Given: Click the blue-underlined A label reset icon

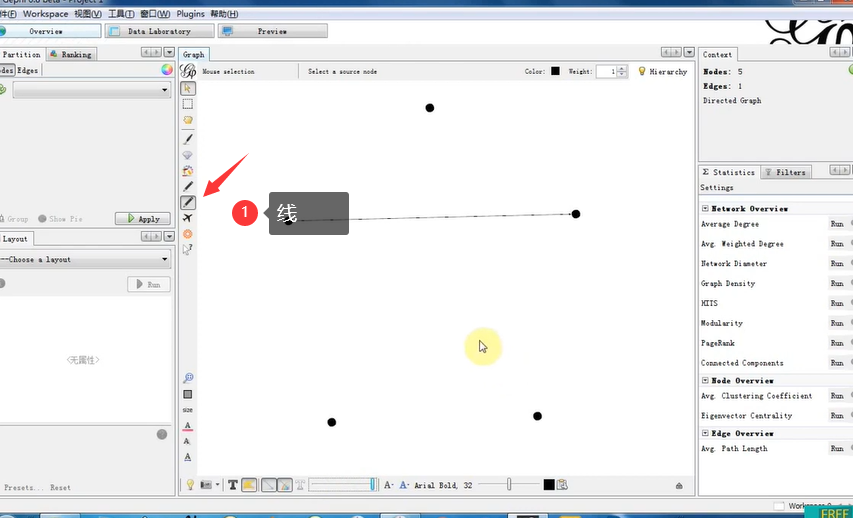Looking at the screenshot, I should point(188,458).
